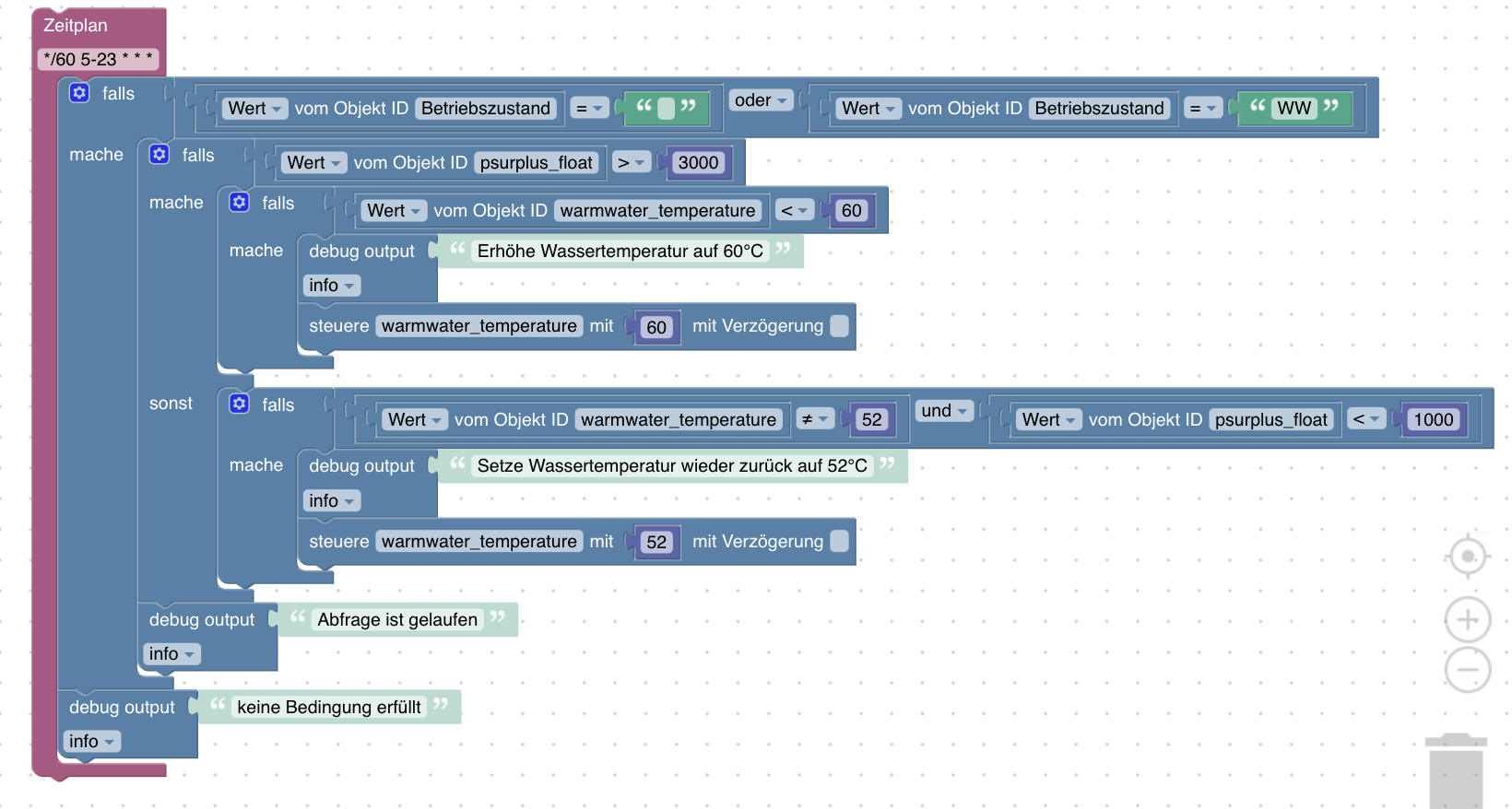
Task: Edit number 52 in steuere block
Action: pyautogui.click(x=656, y=543)
